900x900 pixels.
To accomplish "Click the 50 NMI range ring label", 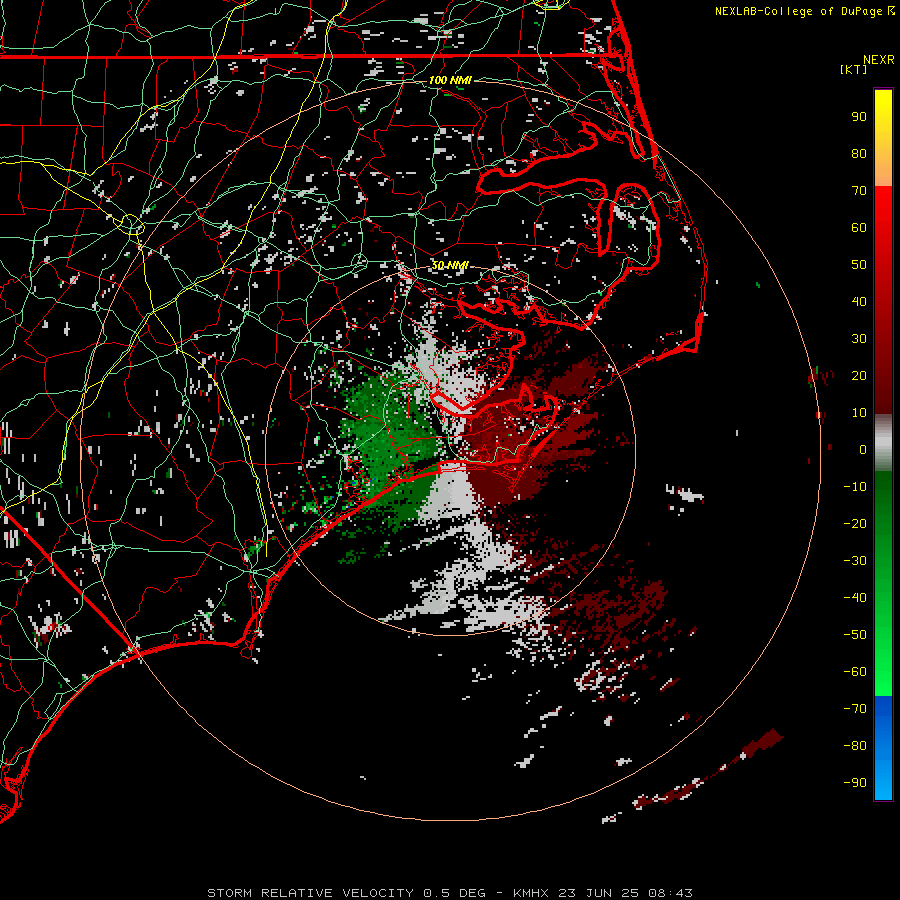I will tap(450, 265).
